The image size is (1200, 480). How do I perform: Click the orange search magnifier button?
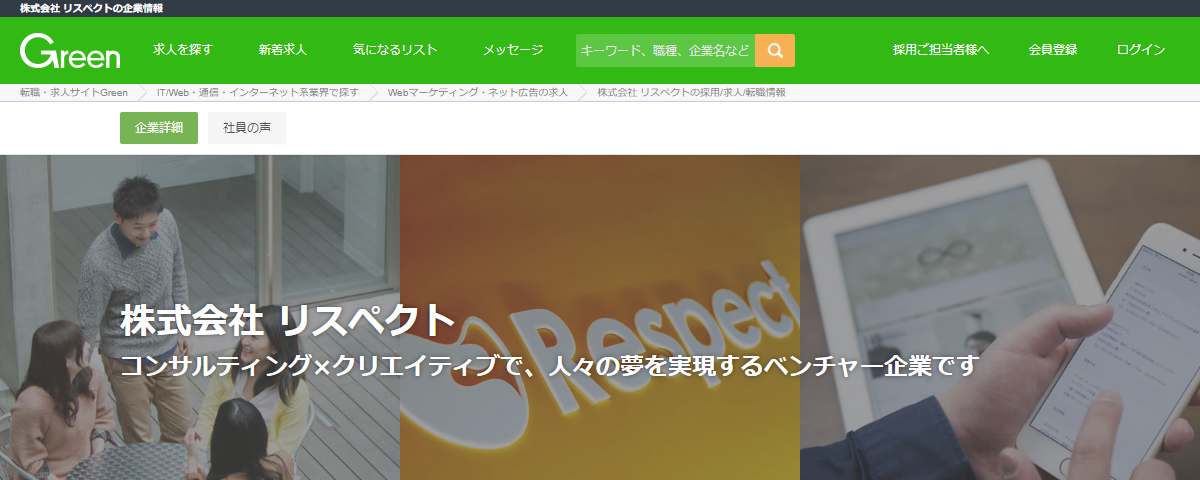point(775,50)
